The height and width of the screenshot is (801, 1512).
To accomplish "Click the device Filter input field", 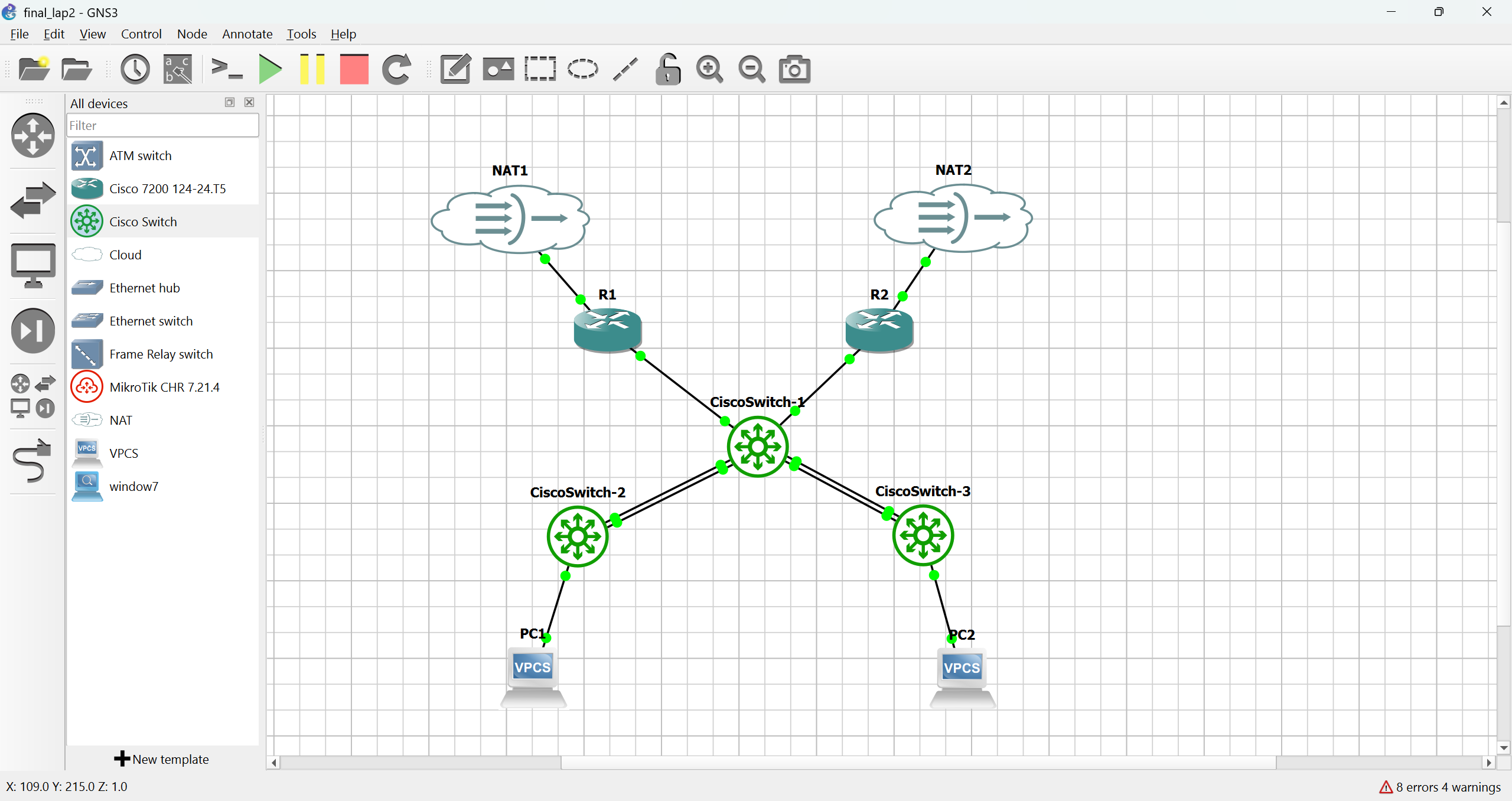I will tap(162, 125).
